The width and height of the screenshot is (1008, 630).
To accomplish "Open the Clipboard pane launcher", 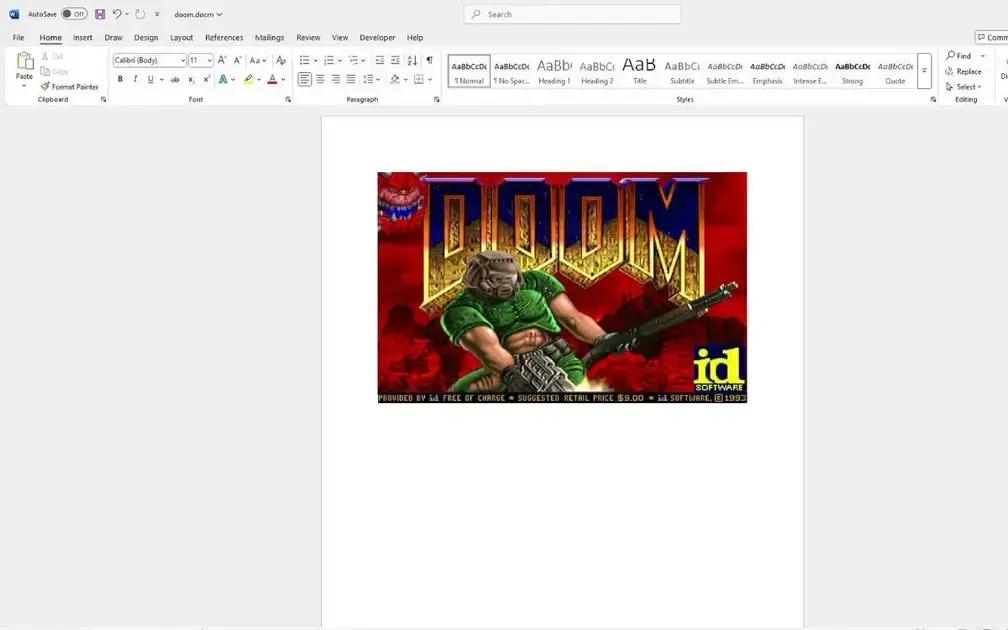I will pos(104,100).
